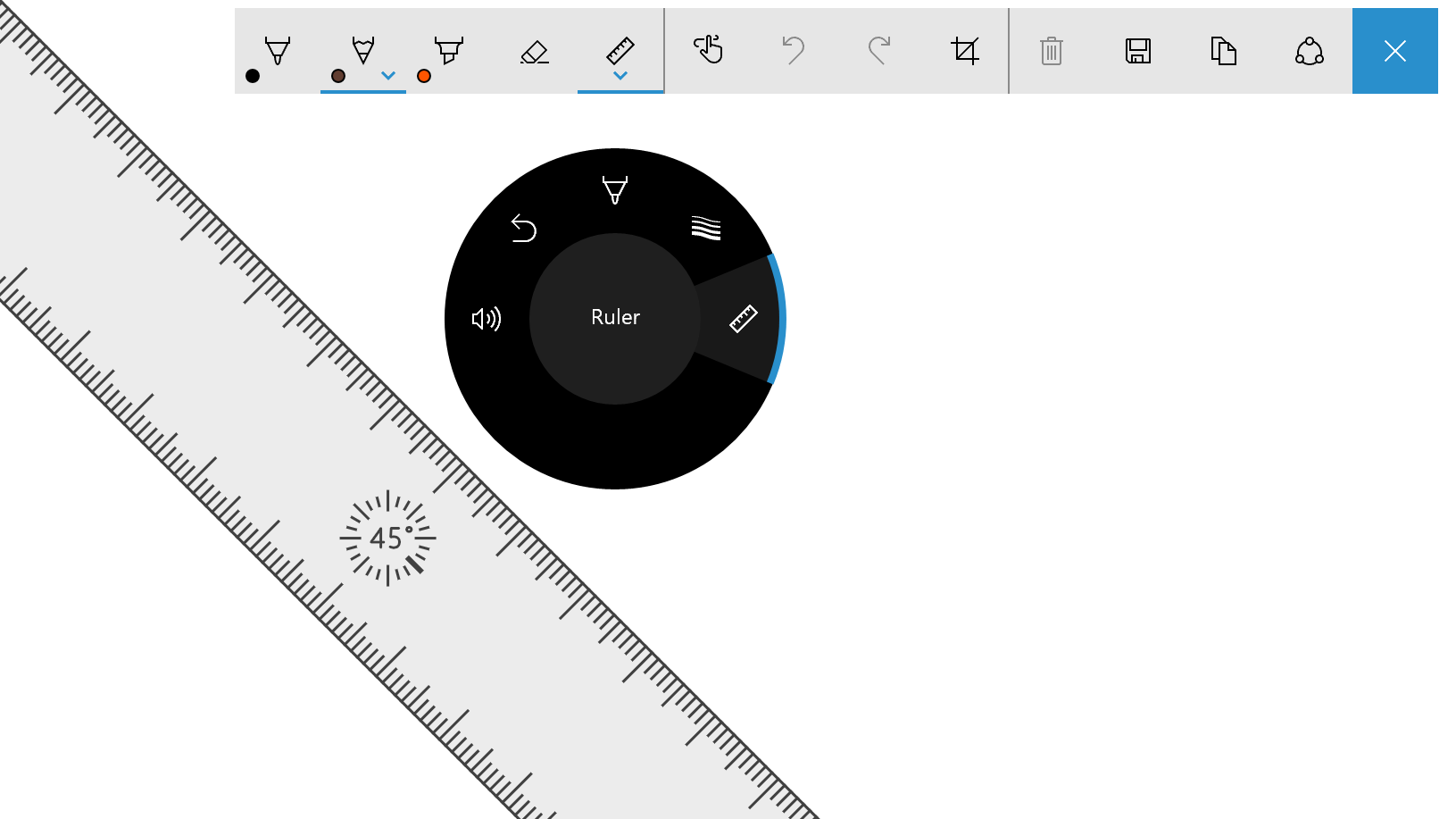Viewport: 1456px width, 819px height.
Task: Click the 45° angle indicator on ruler
Action: pos(387,539)
